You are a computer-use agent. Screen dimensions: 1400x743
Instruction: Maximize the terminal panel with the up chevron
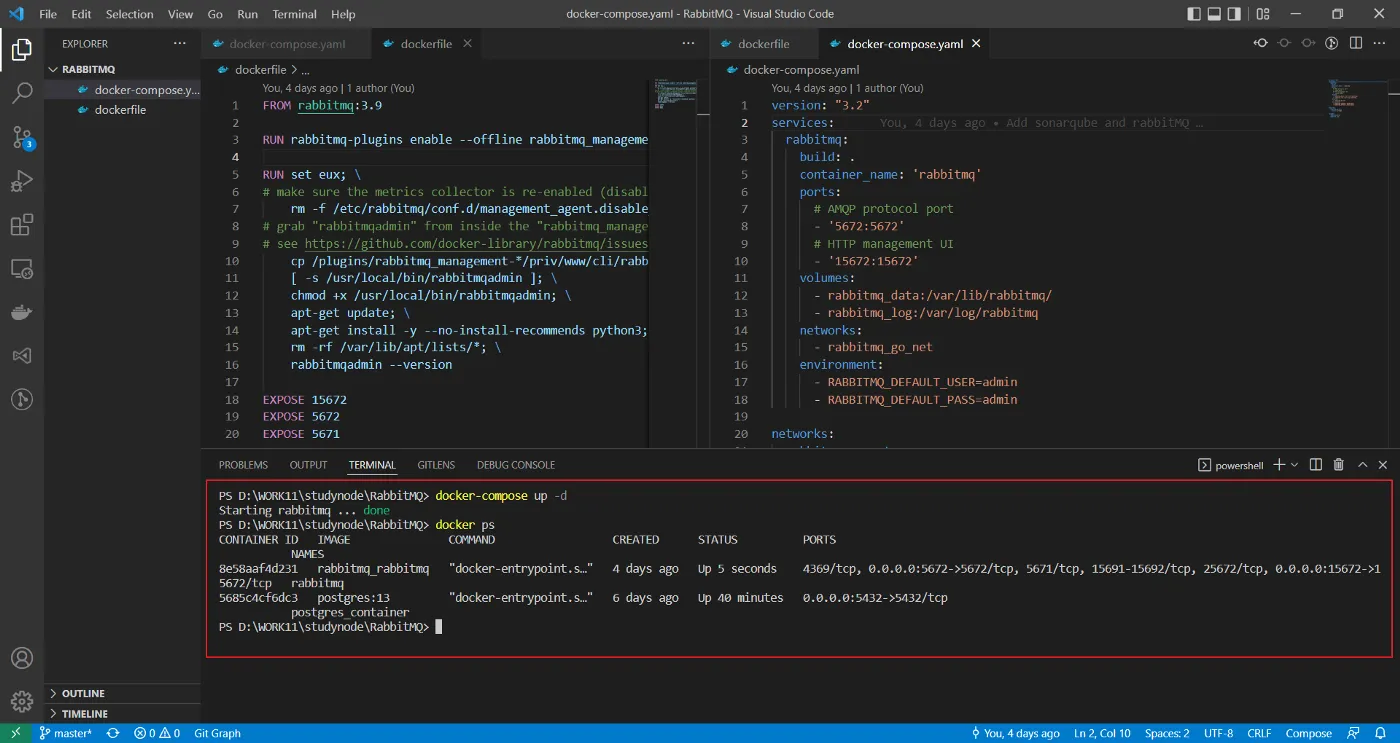click(x=1362, y=465)
